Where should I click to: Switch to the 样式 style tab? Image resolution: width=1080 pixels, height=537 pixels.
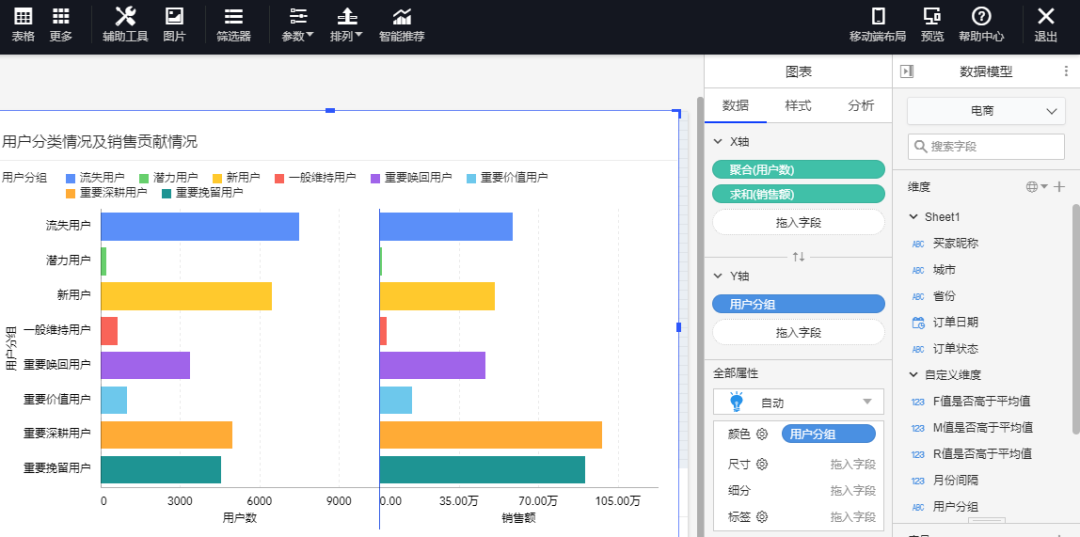point(797,106)
